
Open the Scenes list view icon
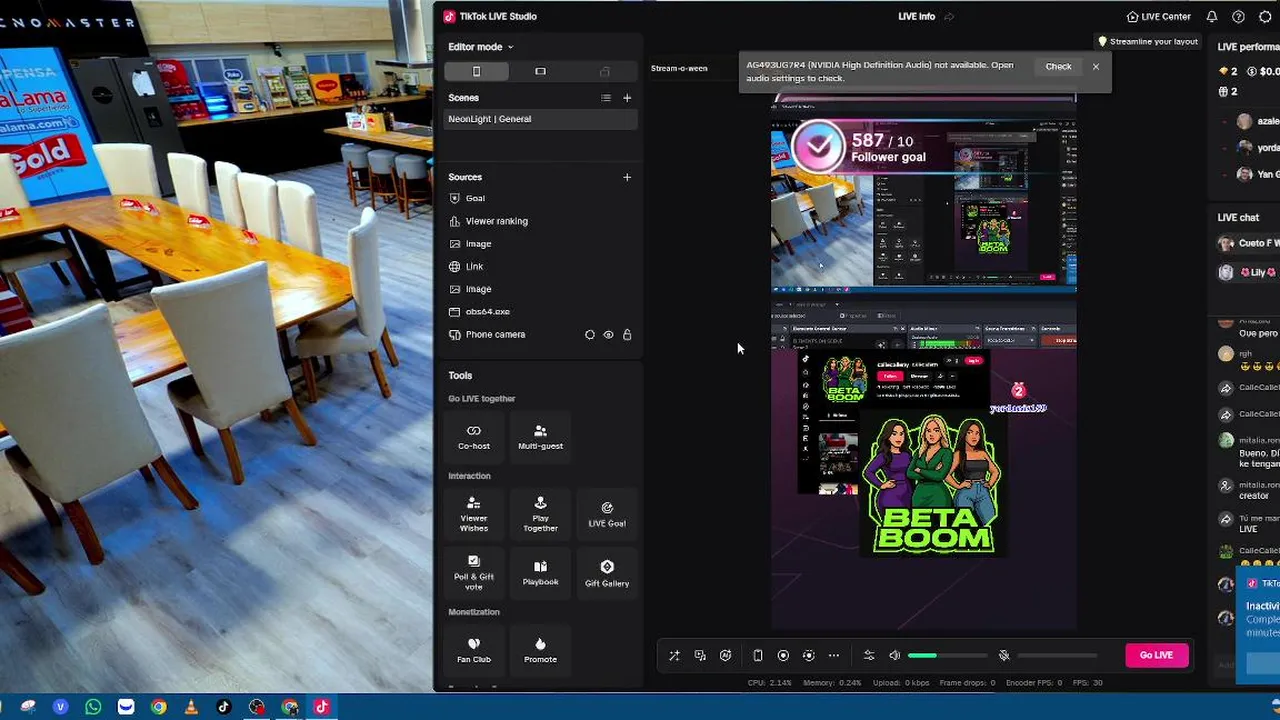(x=605, y=98)
